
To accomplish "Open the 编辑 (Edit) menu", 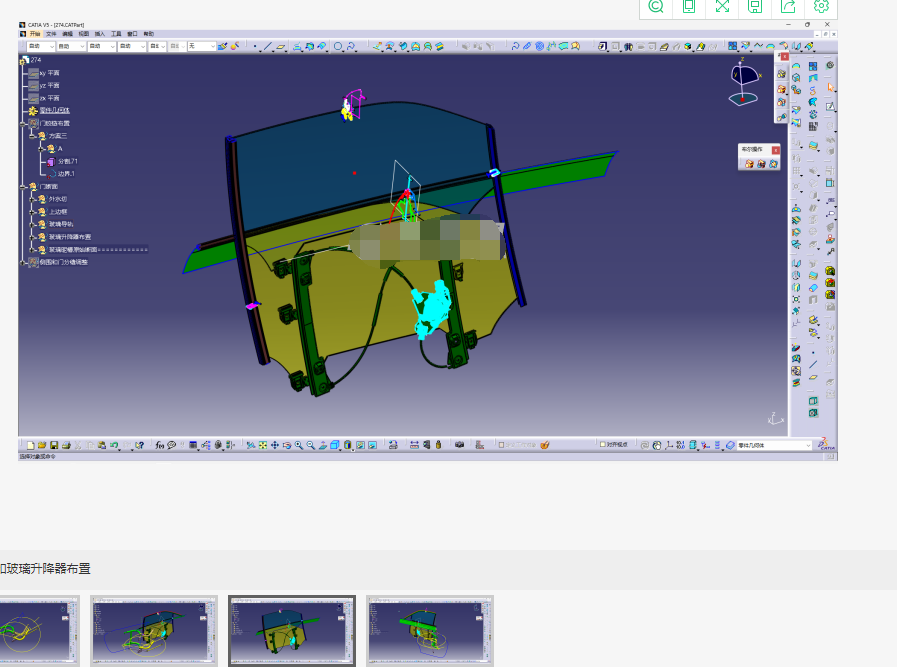I will pyautogui.click(x=68, y=34).
